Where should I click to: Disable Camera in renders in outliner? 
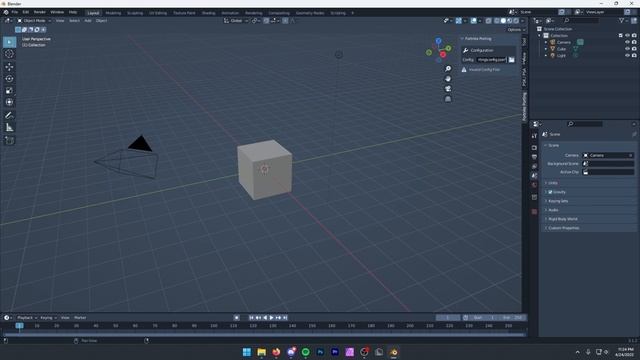634,42
